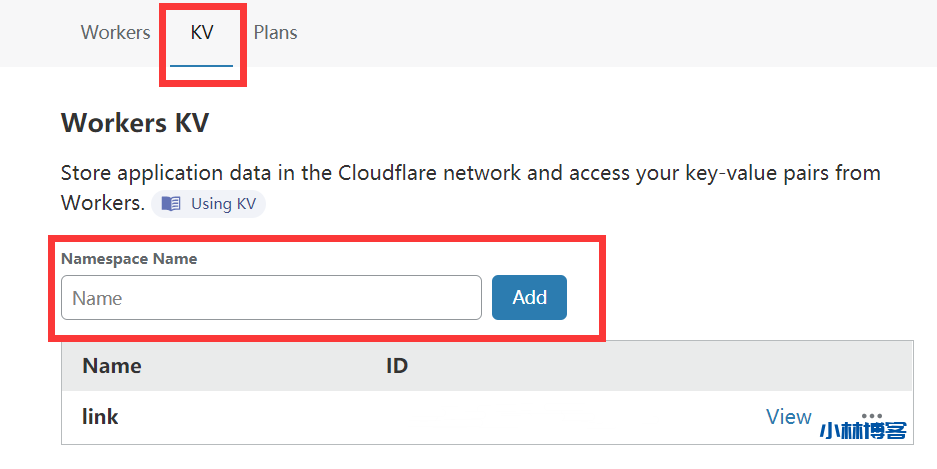The image size is (937, 469).
Task: View the link namespace
Action: click(x=788, y=417)
